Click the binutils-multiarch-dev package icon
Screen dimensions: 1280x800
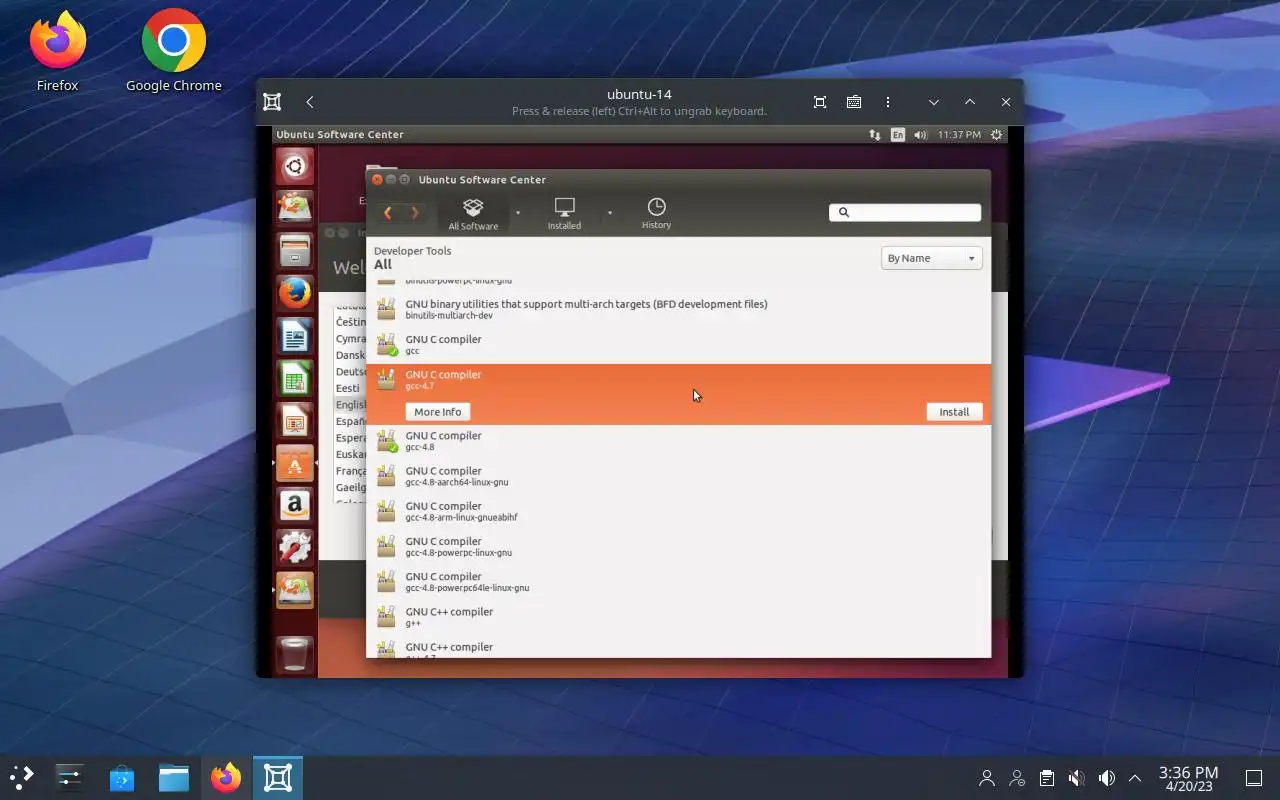(386, 309)
